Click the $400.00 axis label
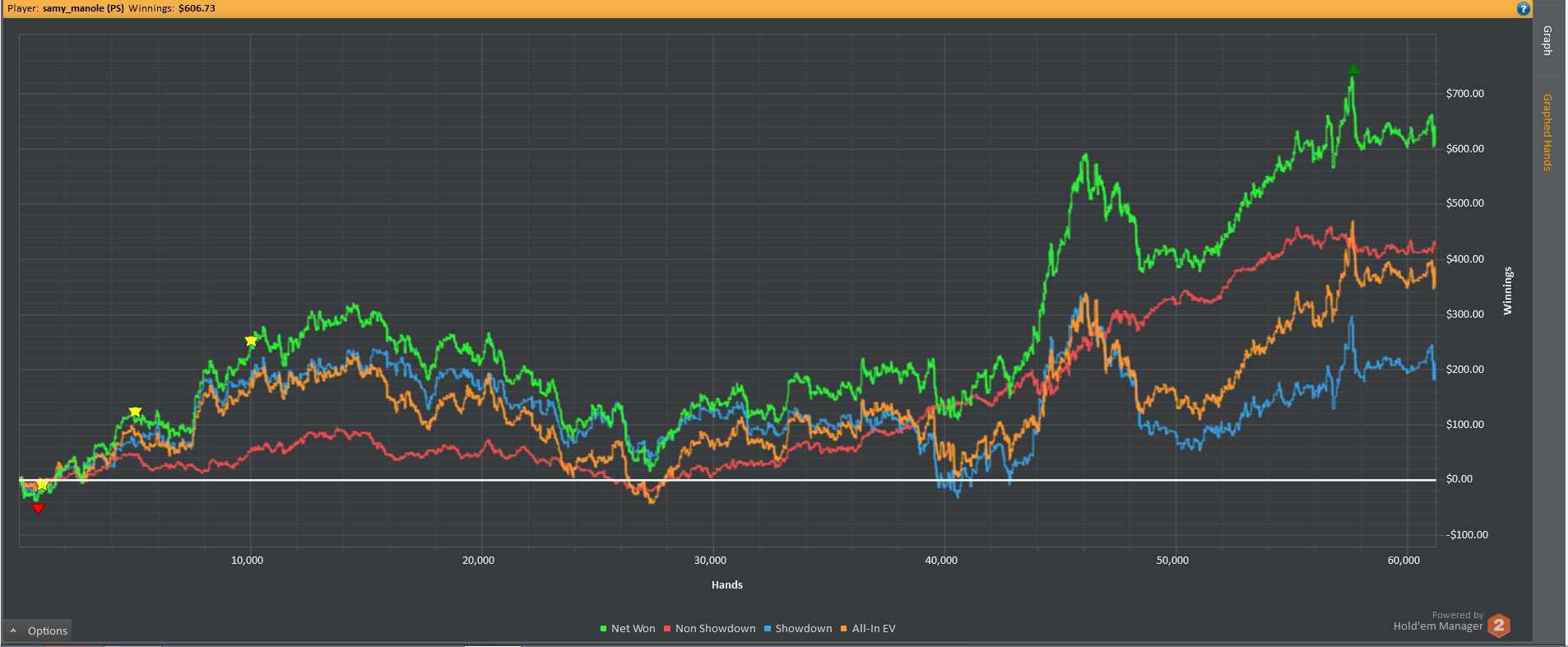Screen dimensions: 1568x647 (1465, 259)
